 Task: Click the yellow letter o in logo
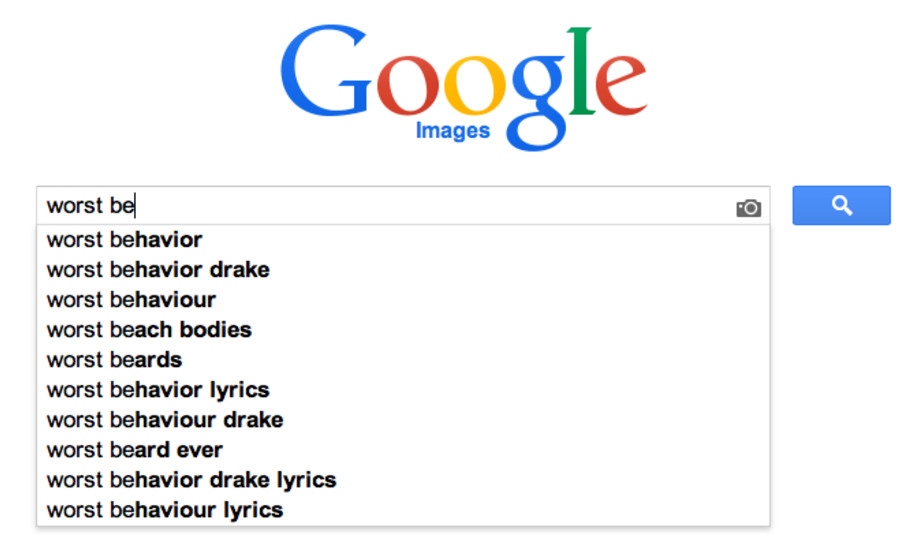[x=474, y=86]
